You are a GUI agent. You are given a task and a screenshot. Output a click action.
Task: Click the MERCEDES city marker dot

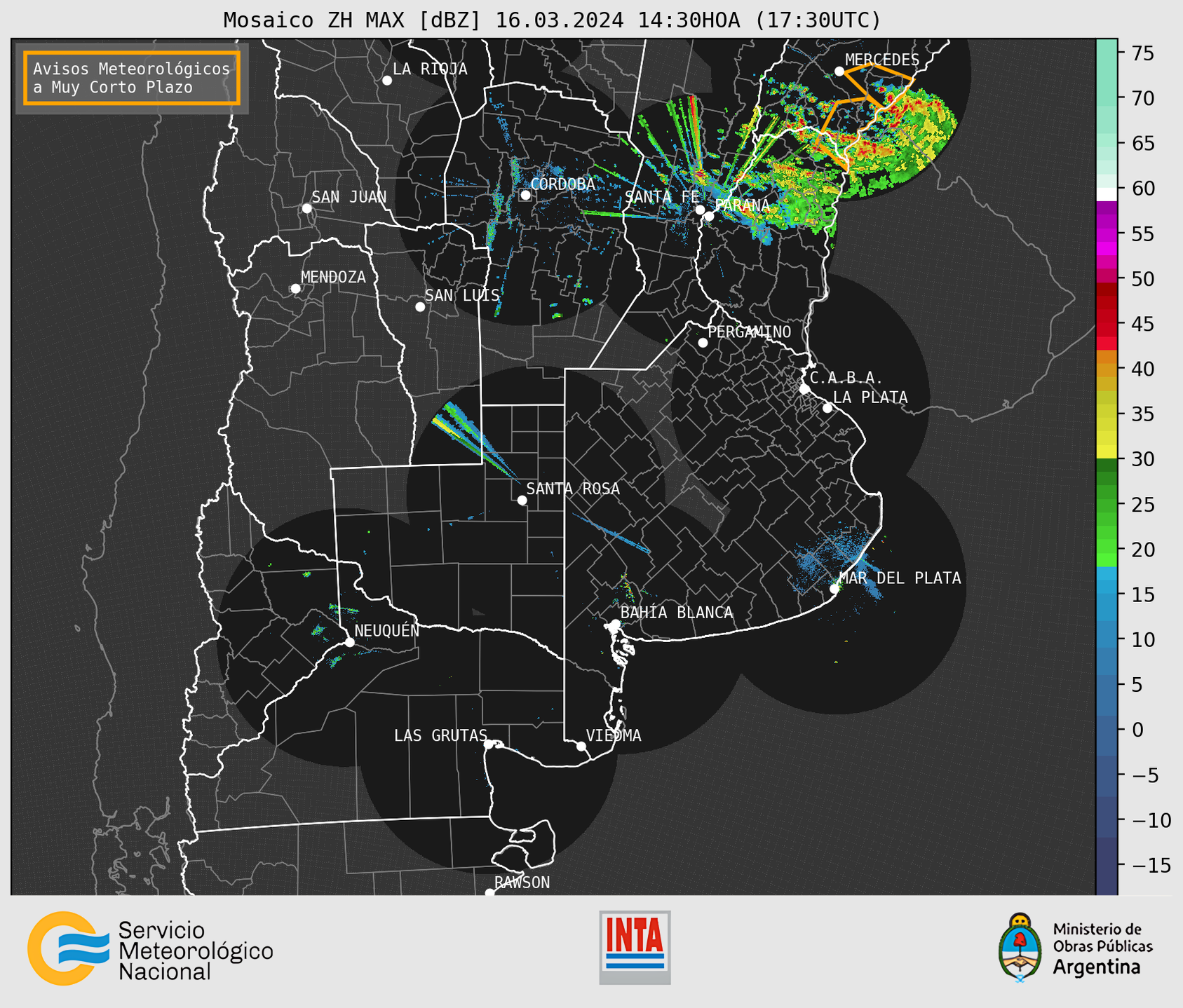(839, 71)
